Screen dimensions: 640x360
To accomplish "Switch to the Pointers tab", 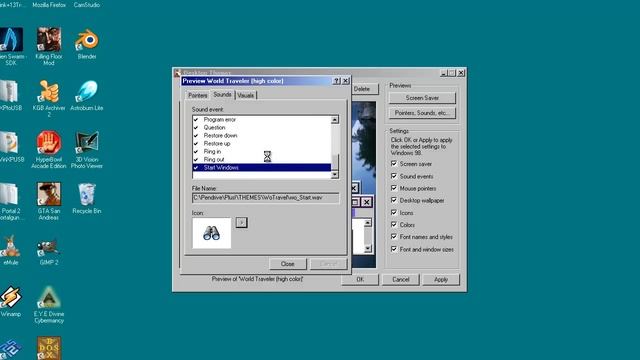I will pyautogui.click(x=198, y=95).
